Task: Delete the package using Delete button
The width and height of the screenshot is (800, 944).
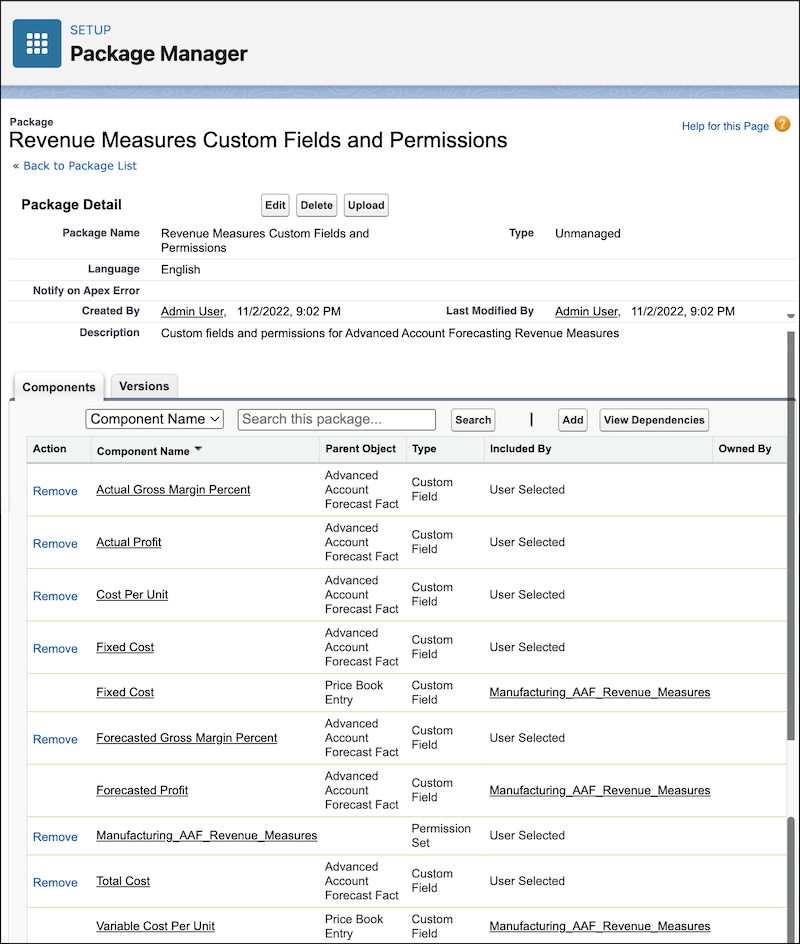Action: point(317,205)
